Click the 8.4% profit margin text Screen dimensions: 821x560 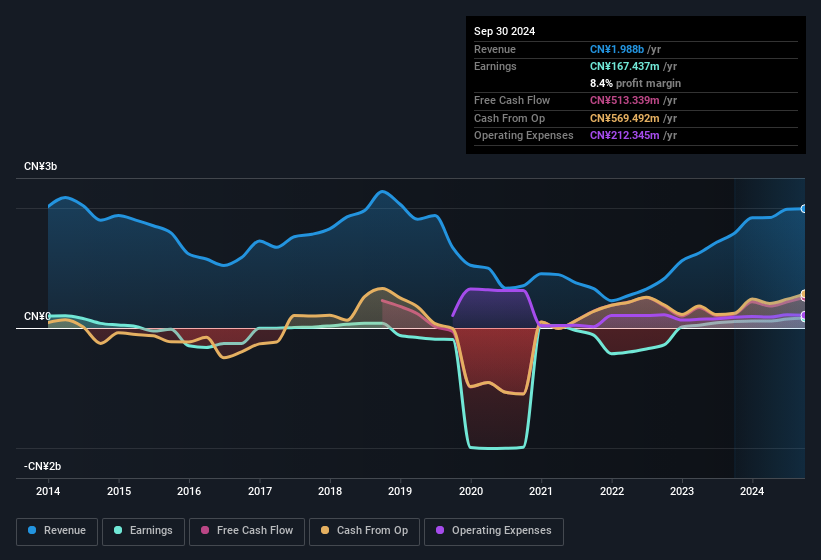pyautogui.click(x=636, y=83)
